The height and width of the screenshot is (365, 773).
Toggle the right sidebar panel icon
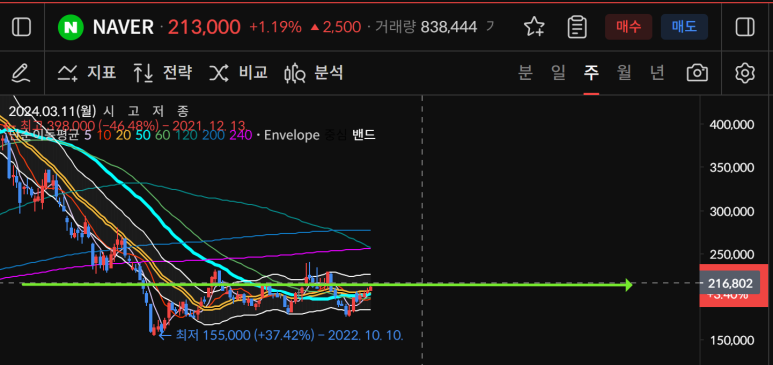pos(745,27)
